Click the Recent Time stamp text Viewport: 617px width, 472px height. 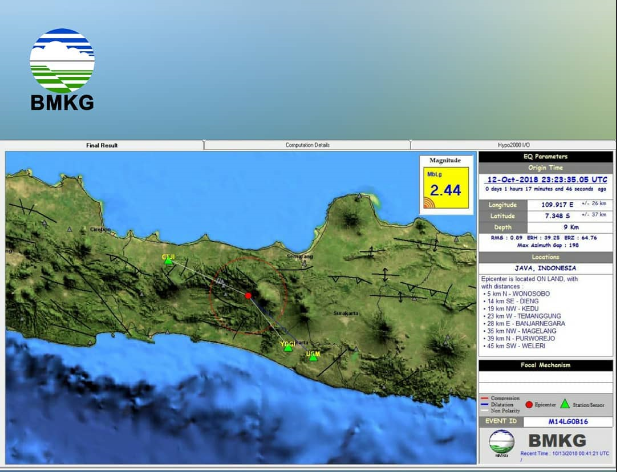point(565,454)
